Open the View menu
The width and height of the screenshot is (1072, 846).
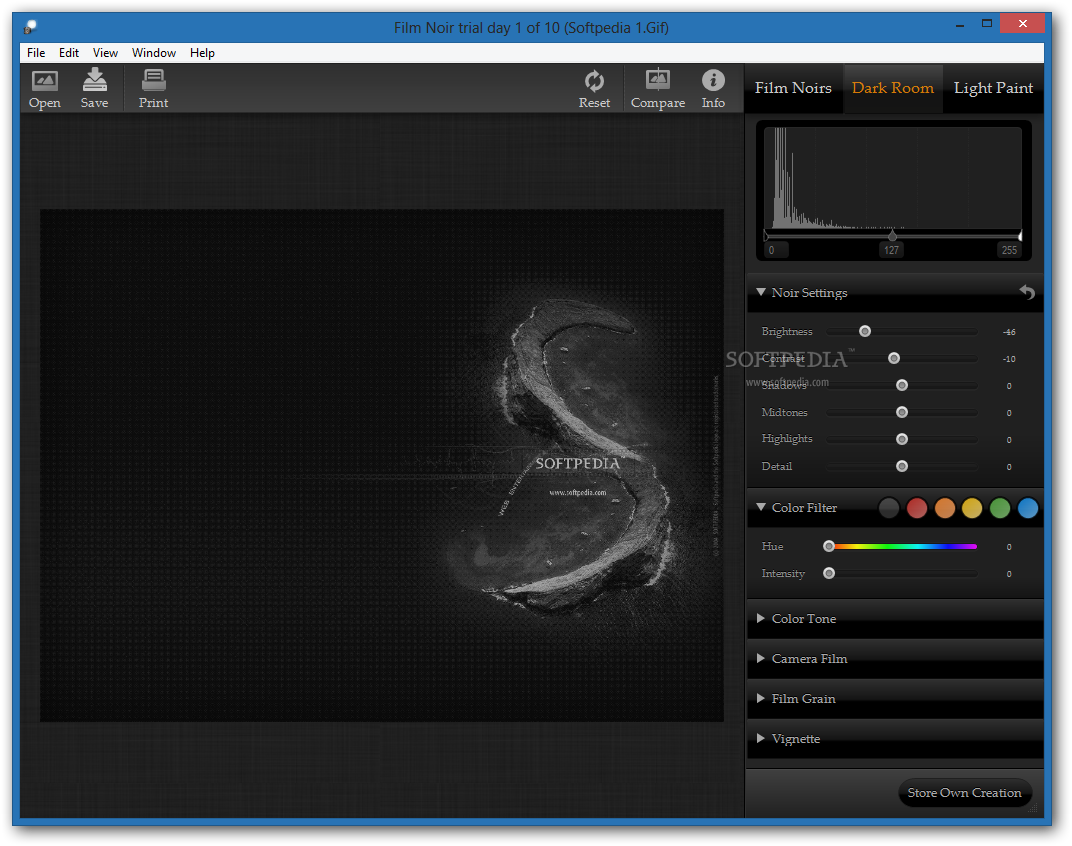pyautogui.click(x=105, y=53)
